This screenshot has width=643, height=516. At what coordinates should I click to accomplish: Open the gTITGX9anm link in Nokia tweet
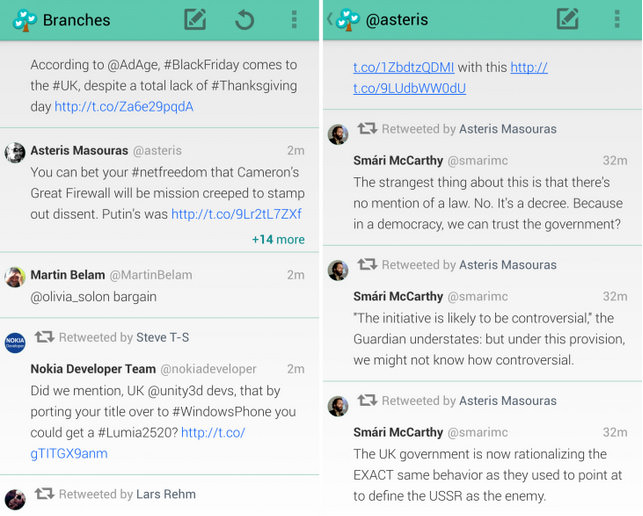point(69,453)
